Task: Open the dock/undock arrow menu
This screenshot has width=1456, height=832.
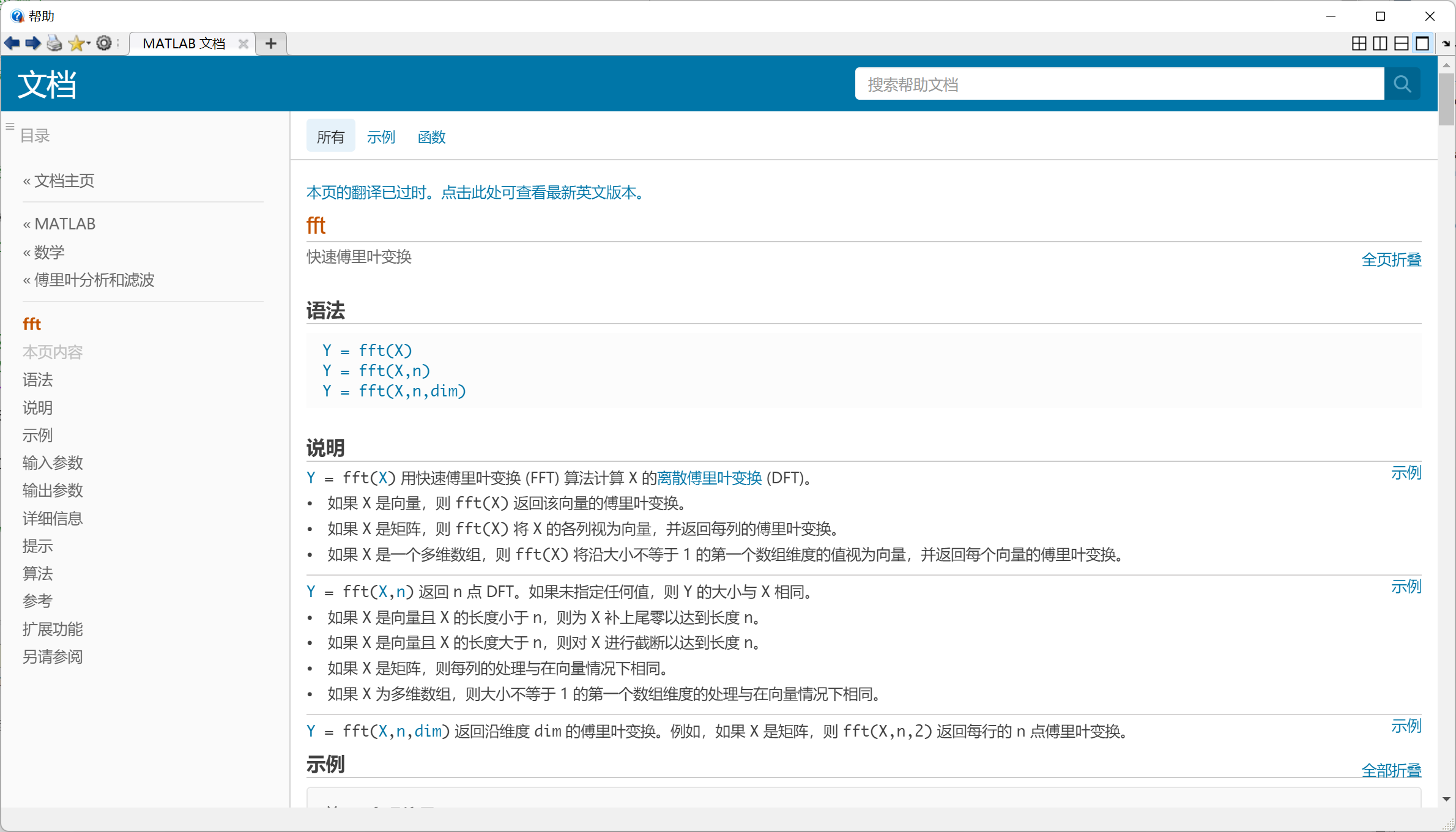Action: tap(1446, 43)
